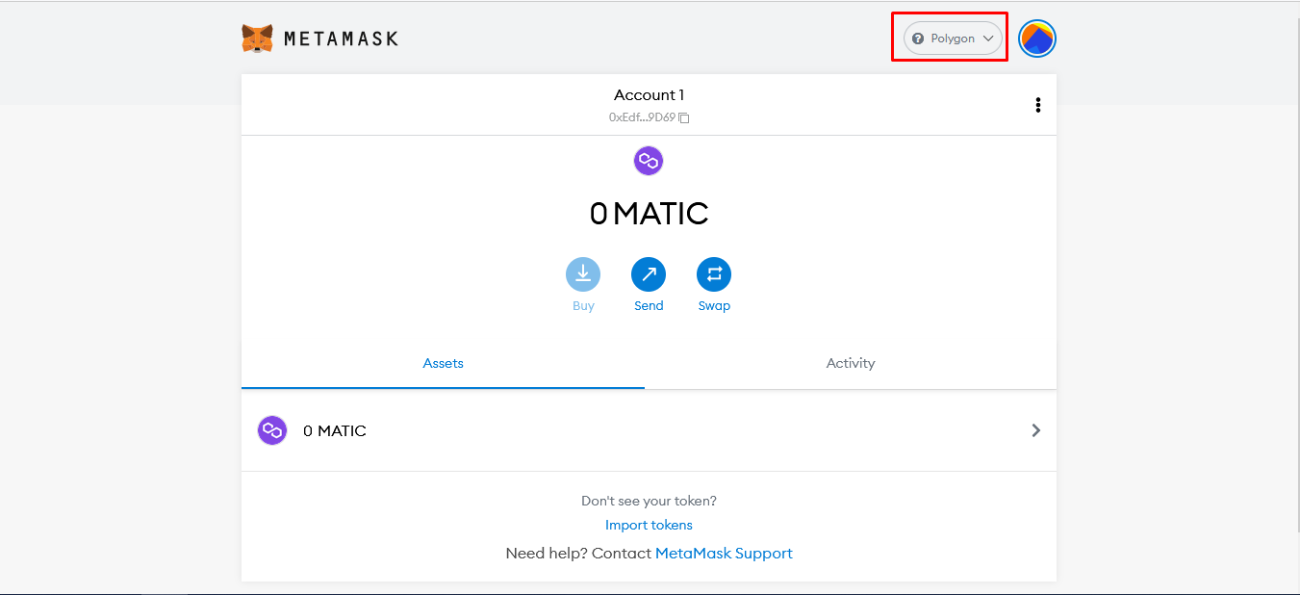Click the MATIC icon in the asset list

point(272,431)
